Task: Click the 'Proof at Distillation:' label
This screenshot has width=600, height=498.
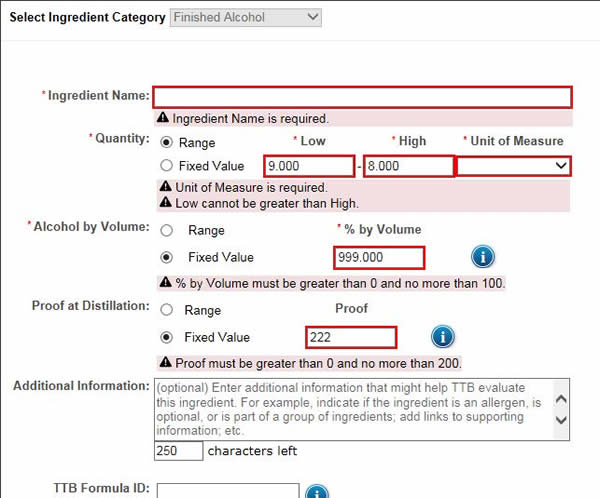Action: 91,306
